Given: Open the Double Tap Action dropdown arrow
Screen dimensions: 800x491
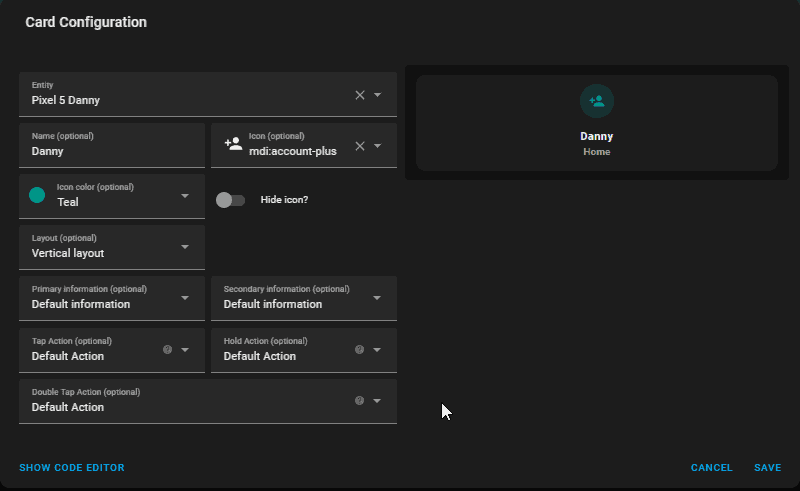Looking at the screenshot, I should click(x=377, y=401).
